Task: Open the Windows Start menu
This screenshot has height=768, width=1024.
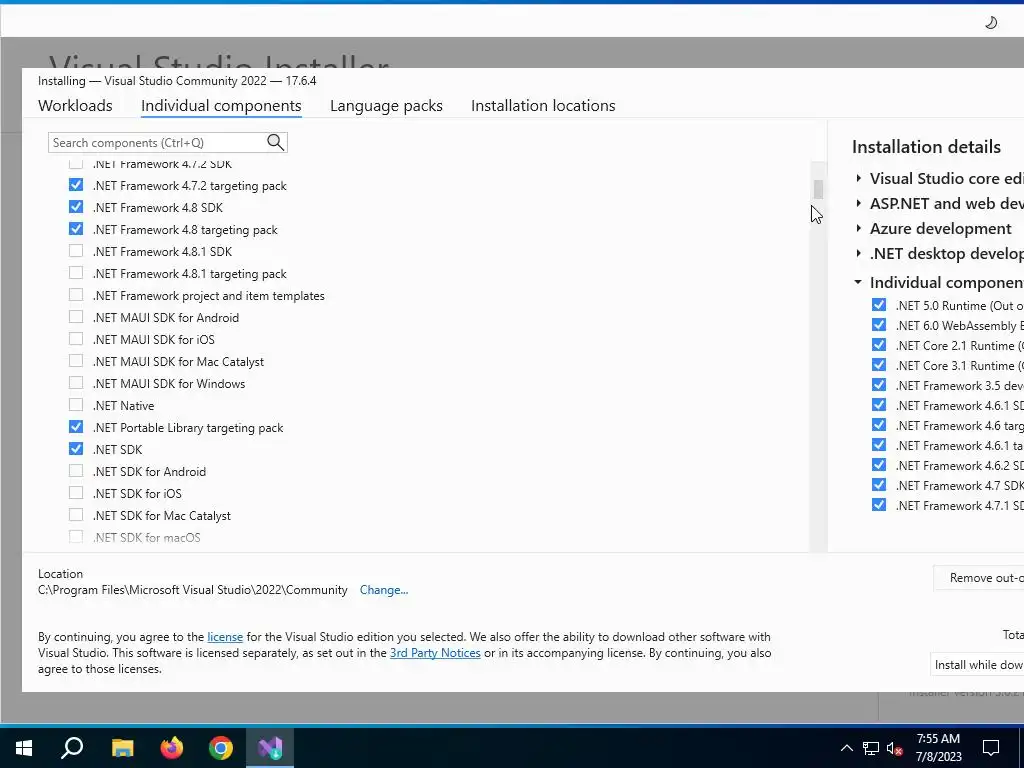Action: pos(24,747)
